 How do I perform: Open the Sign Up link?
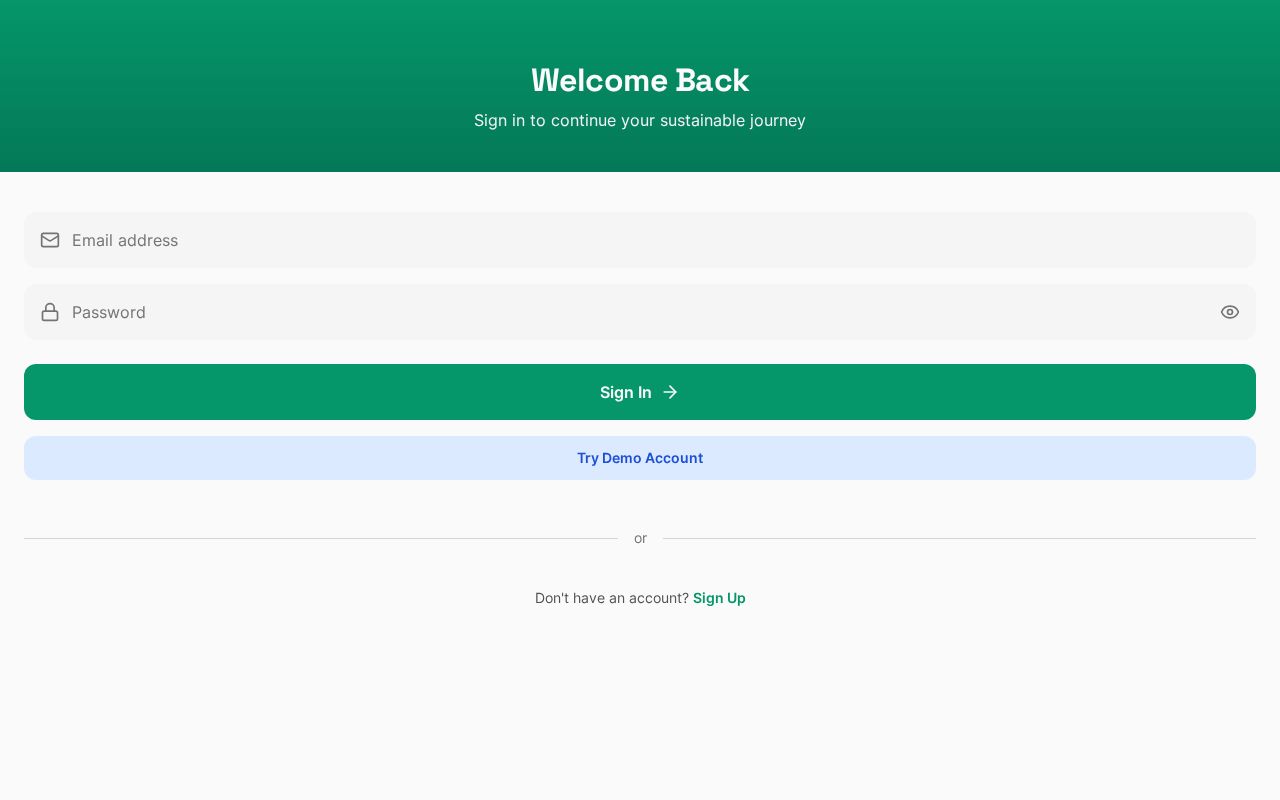(719, 598)
